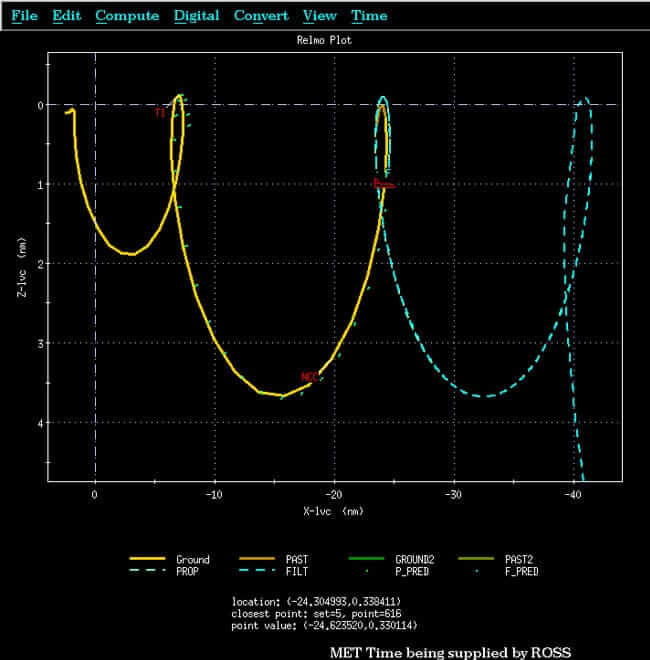Open the Edit menu
The image size is (650, 660).
pyautogui.click(x=67, y=16)
